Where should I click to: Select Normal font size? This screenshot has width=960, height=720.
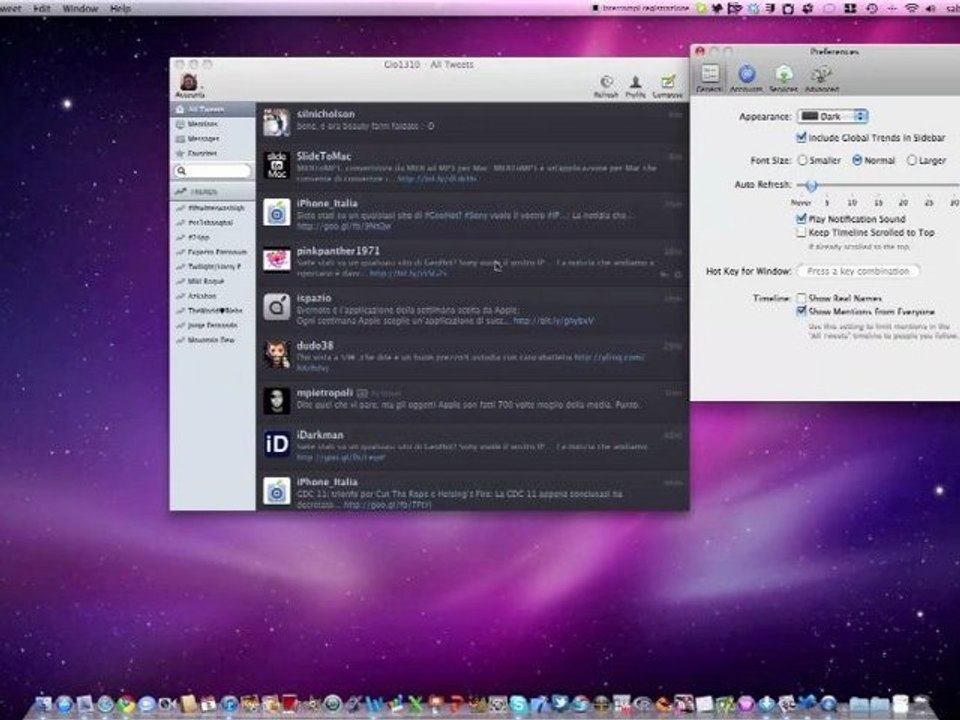point(857,160)
